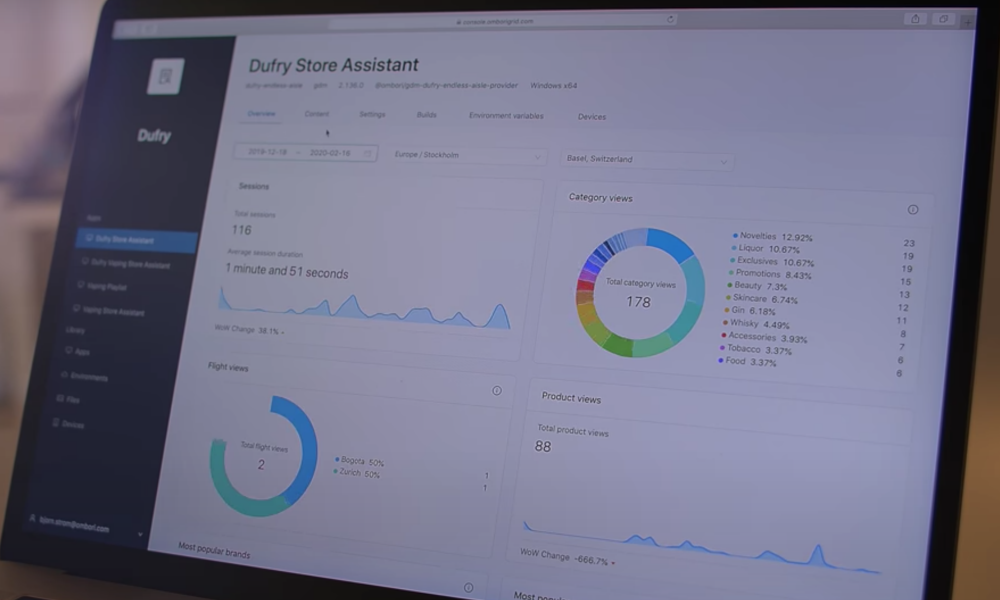This screenshot has width=1000, height=600.
Task: Click the Novelties legend color dot
Action: 735,235
